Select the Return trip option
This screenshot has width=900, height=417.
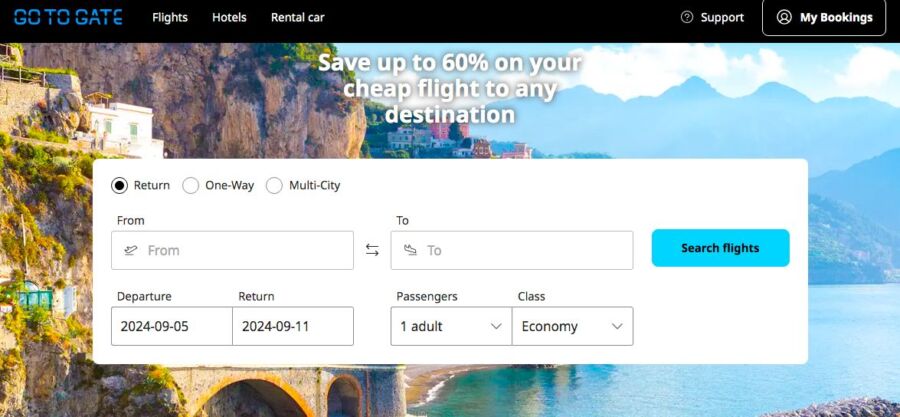click(119, 186)
